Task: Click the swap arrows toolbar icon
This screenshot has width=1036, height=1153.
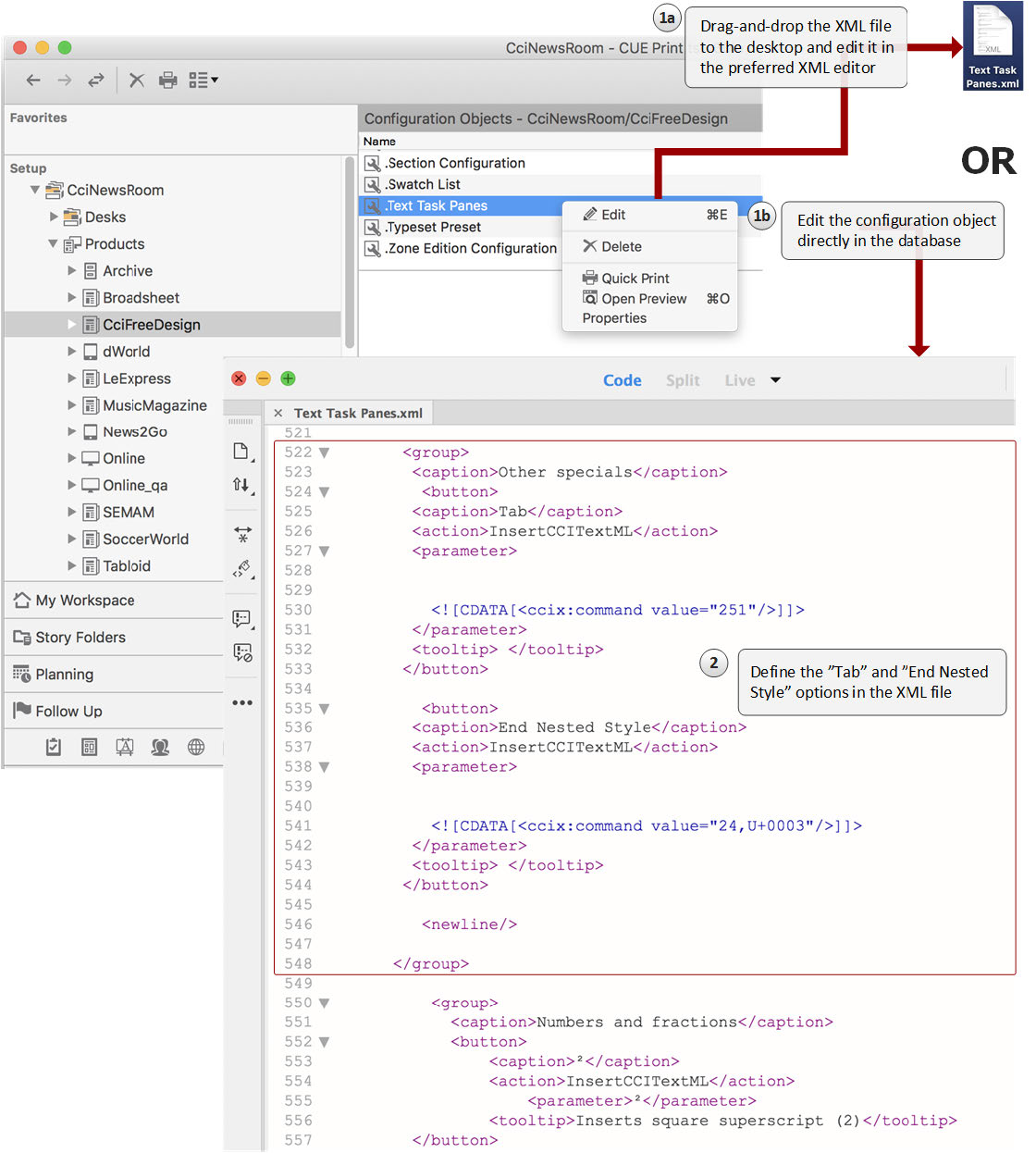Action: pyautogui.click(x=96, y=81)
